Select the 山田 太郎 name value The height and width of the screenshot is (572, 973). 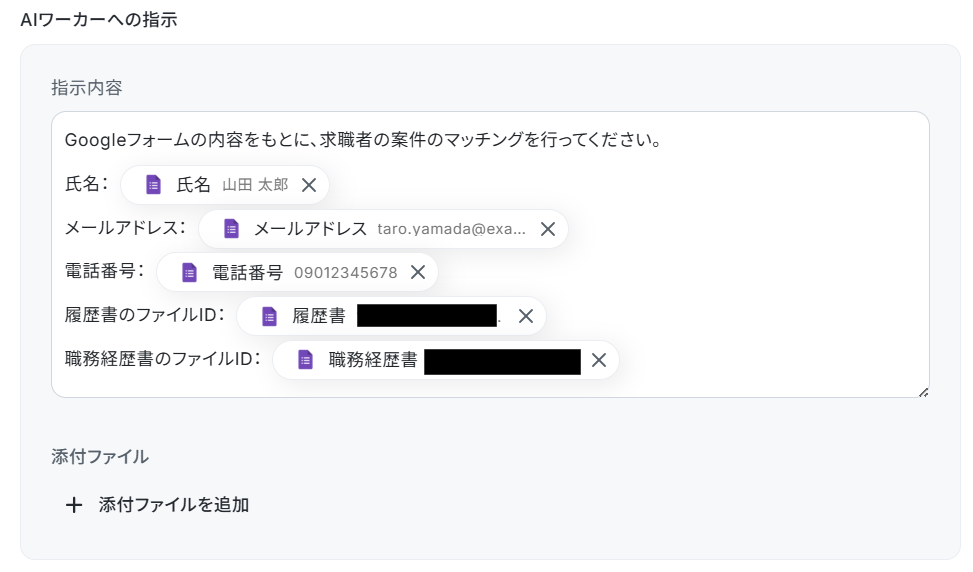255,185
